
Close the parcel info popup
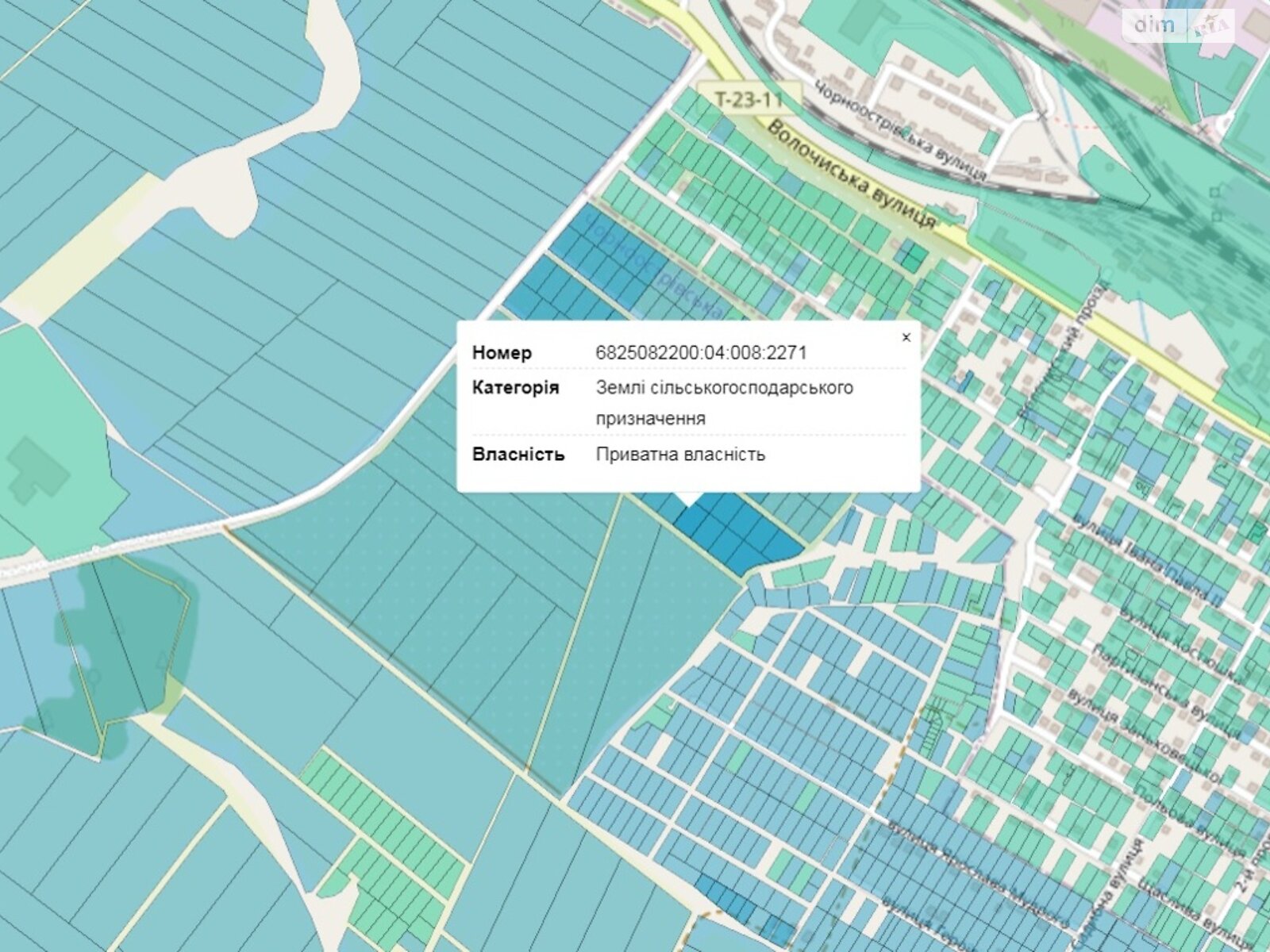(906, 337)
